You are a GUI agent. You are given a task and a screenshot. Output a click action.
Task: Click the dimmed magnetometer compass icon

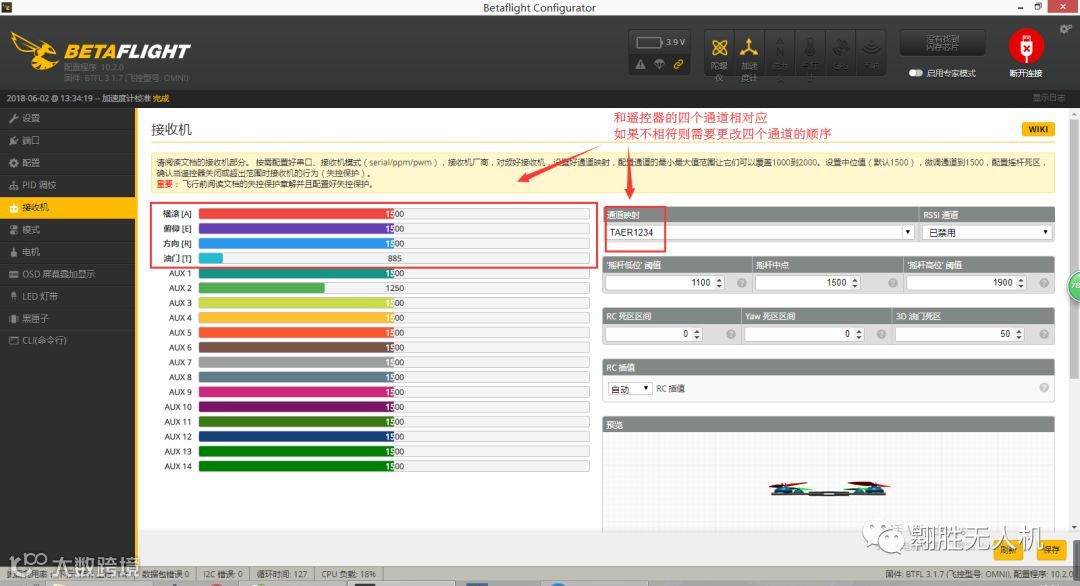(780, 48)
